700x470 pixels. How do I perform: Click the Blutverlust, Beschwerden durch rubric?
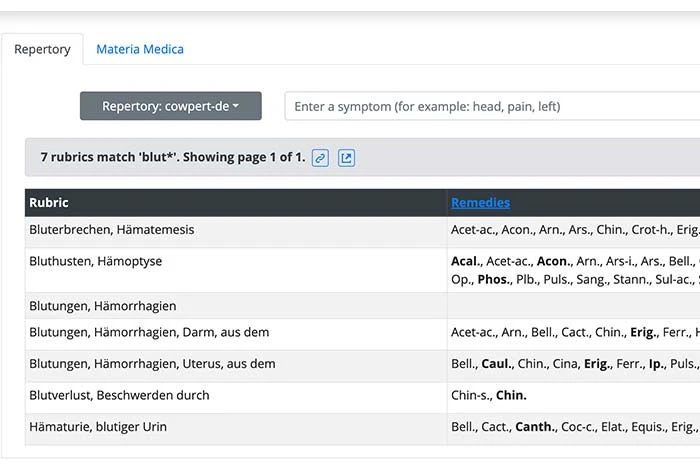[120, 395]
